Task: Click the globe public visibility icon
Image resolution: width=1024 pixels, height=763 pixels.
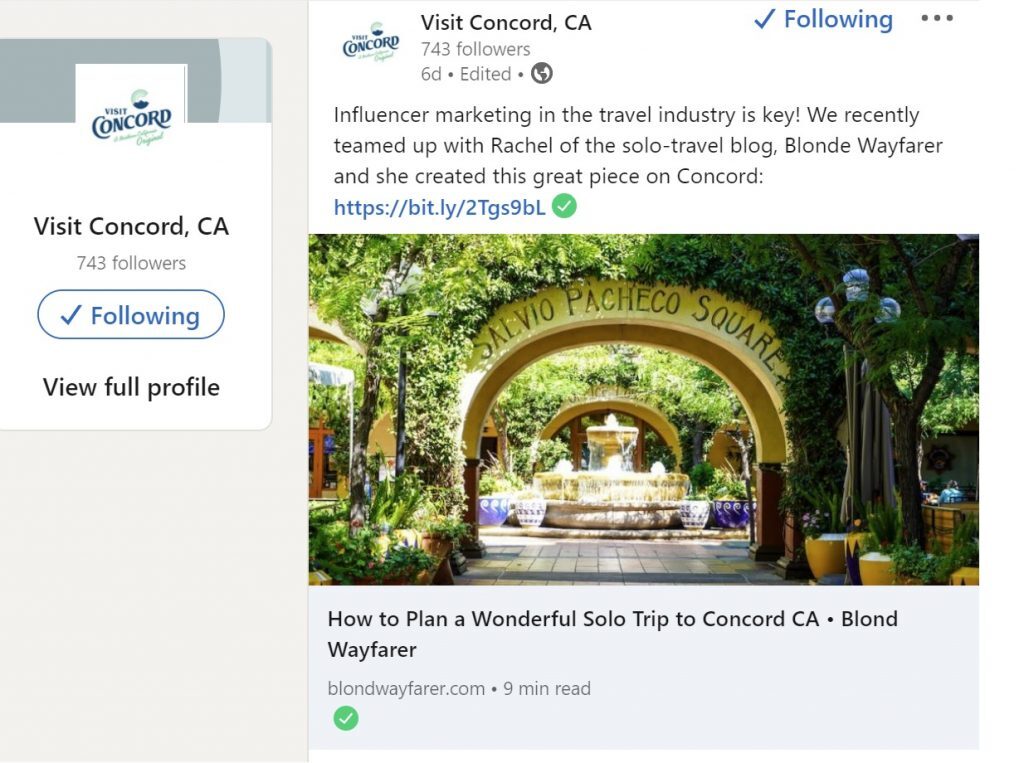Action: point(542,74)
